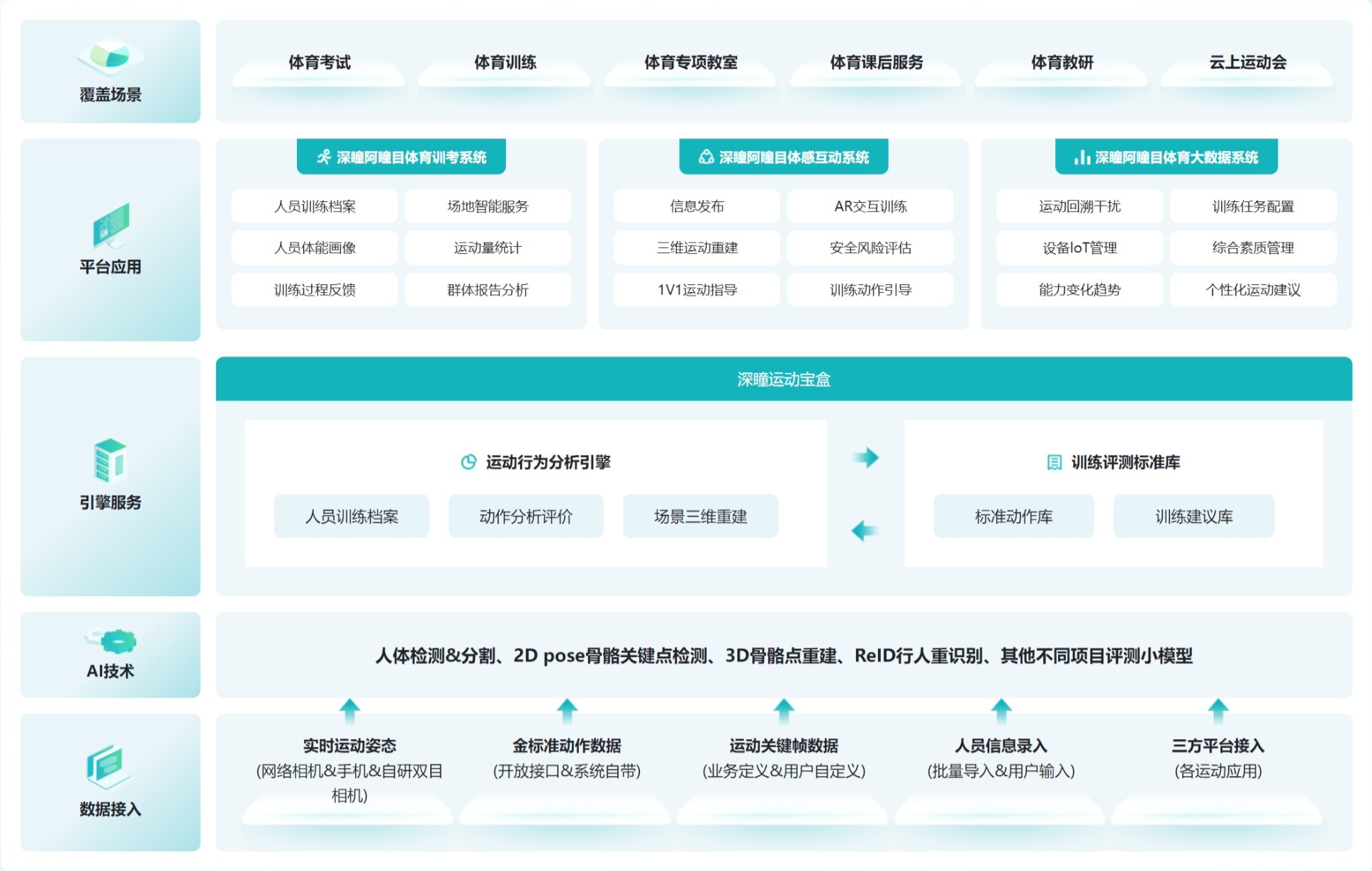Click the up arrow above 实时运动姿态

pyautogui.click(x=349, y=709)
